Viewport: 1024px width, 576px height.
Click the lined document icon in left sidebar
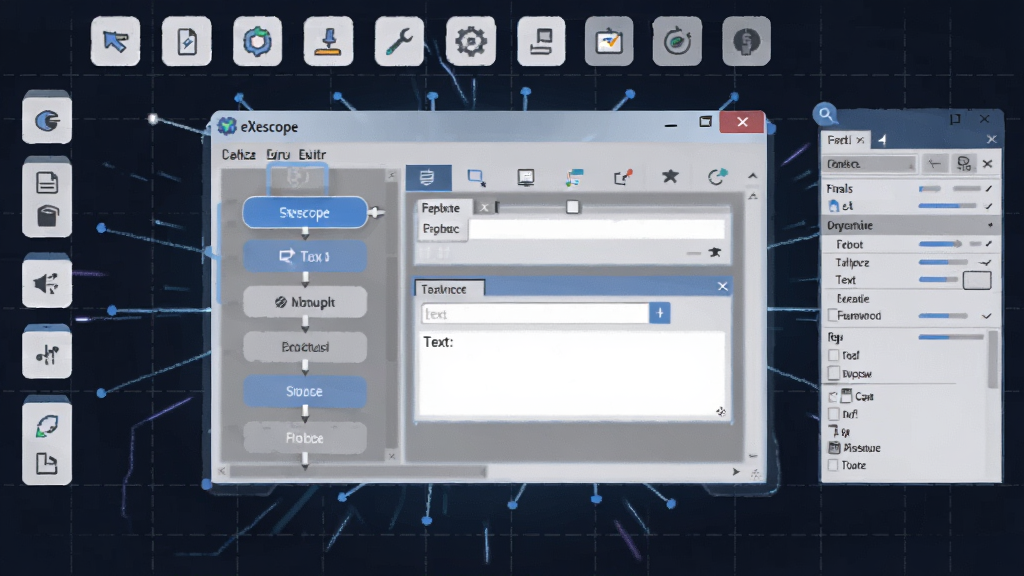[47, 182]
